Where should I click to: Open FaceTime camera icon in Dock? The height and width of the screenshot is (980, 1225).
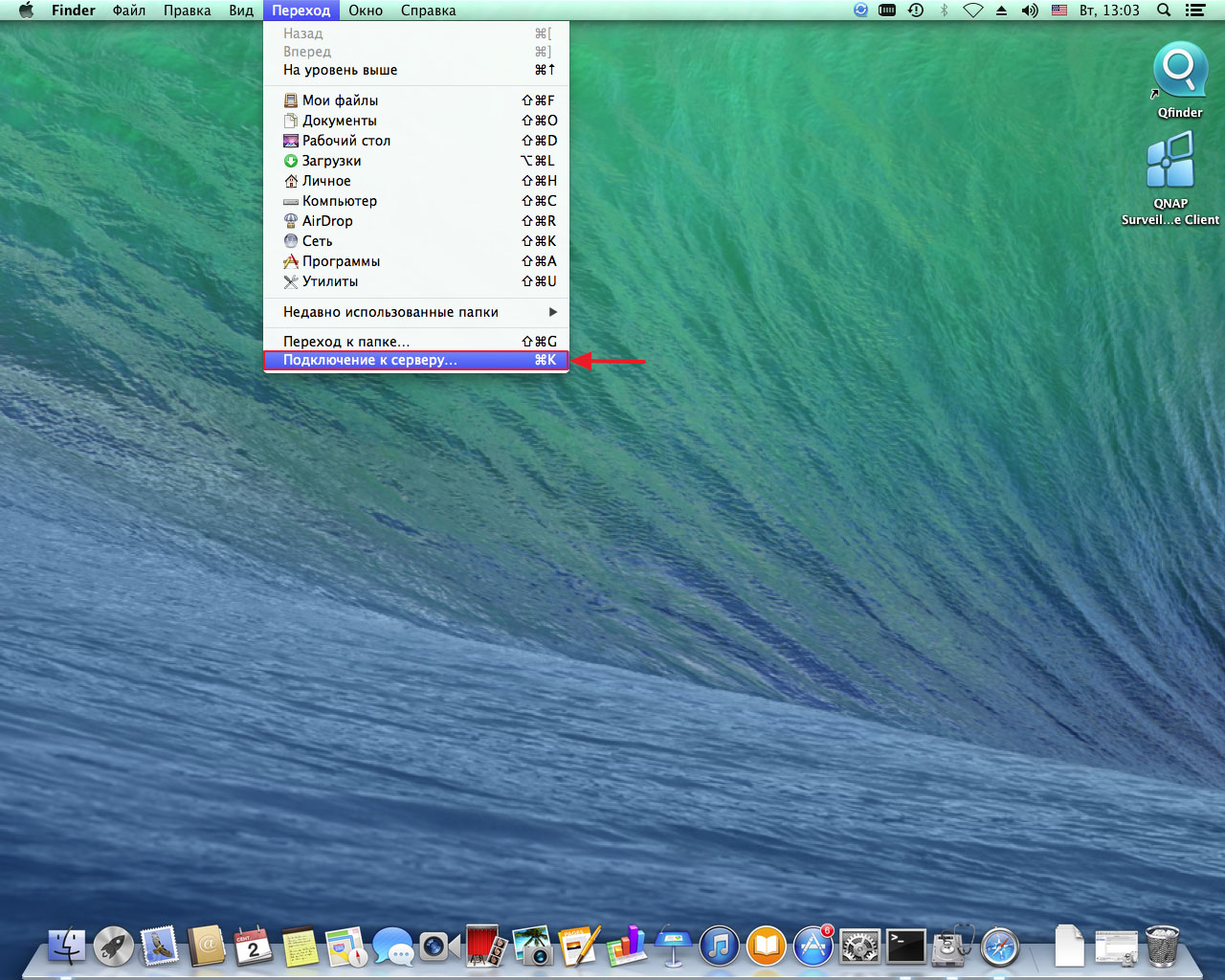439,947
